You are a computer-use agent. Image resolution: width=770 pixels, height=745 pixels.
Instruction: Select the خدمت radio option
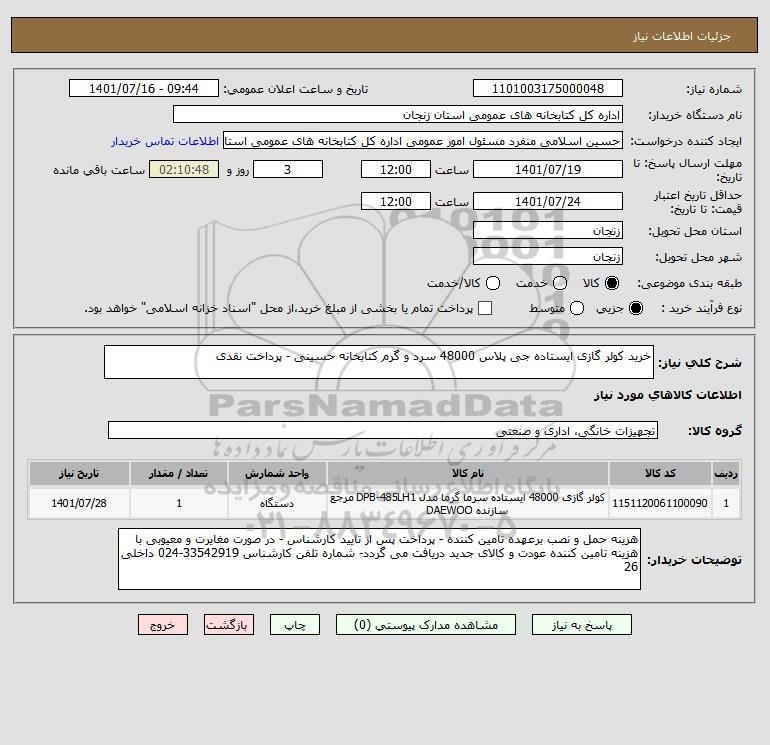(x=560, y=283)
